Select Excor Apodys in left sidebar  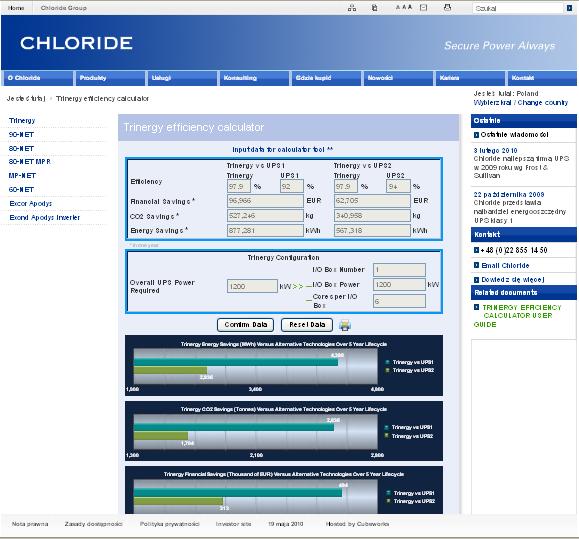[x=31, y=204]
